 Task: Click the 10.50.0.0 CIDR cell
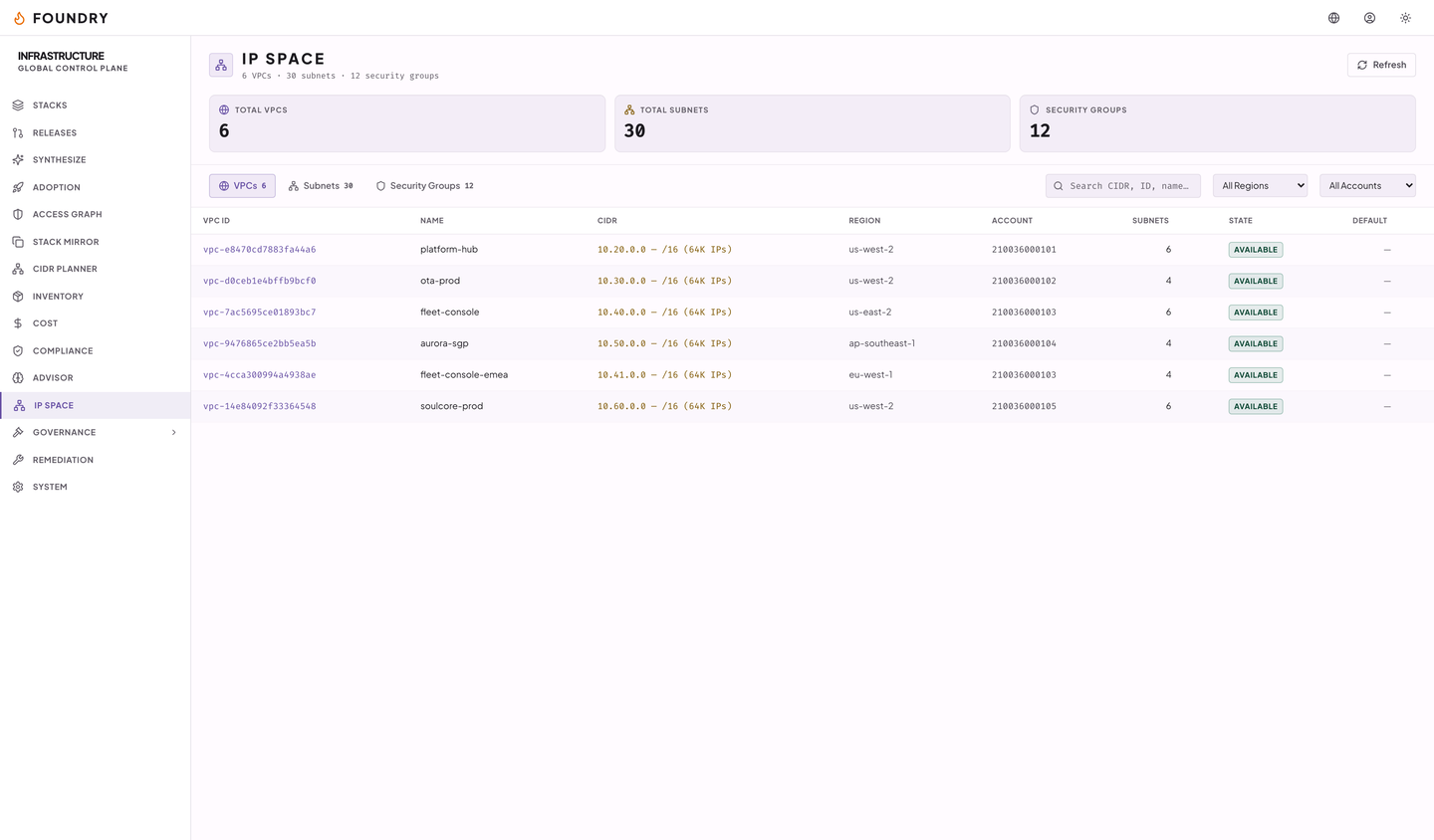[x=664, y=343]
